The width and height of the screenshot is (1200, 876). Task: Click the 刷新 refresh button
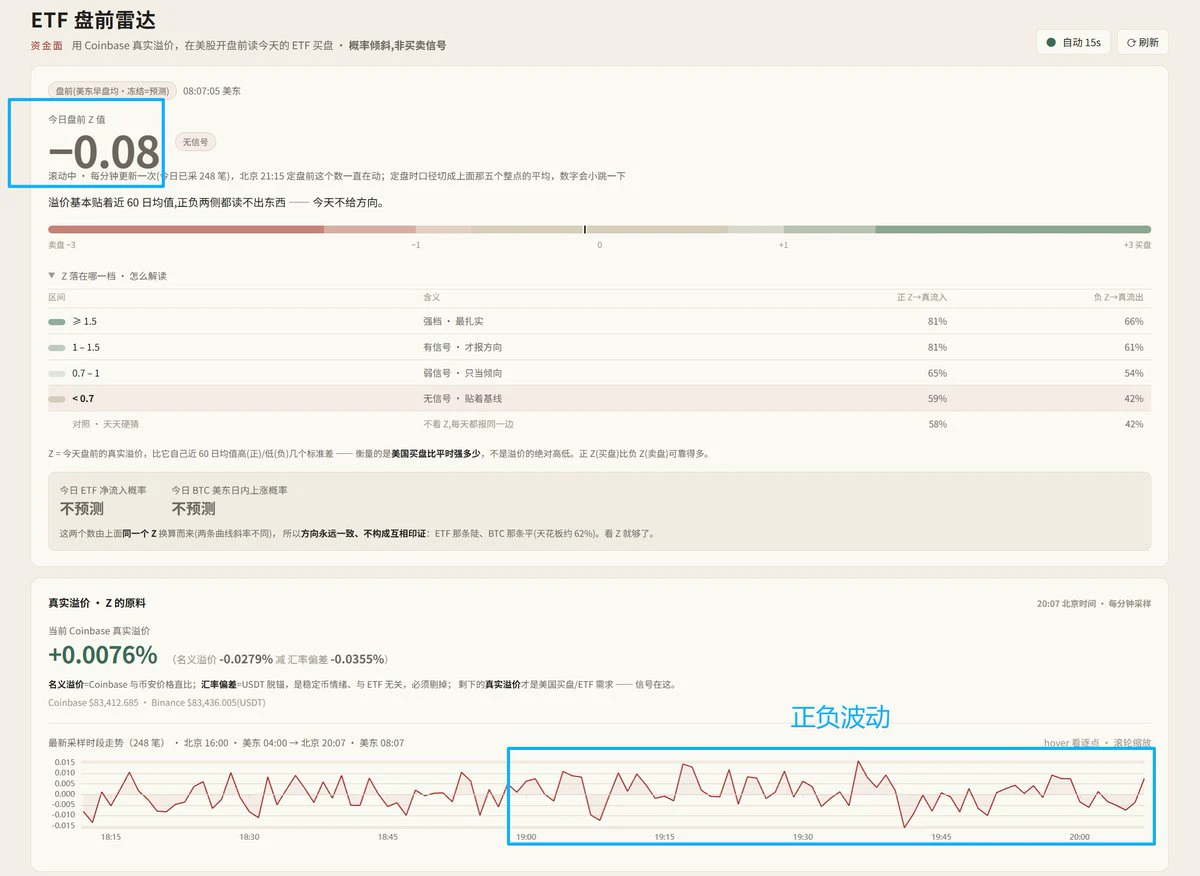click(1142, 42)
